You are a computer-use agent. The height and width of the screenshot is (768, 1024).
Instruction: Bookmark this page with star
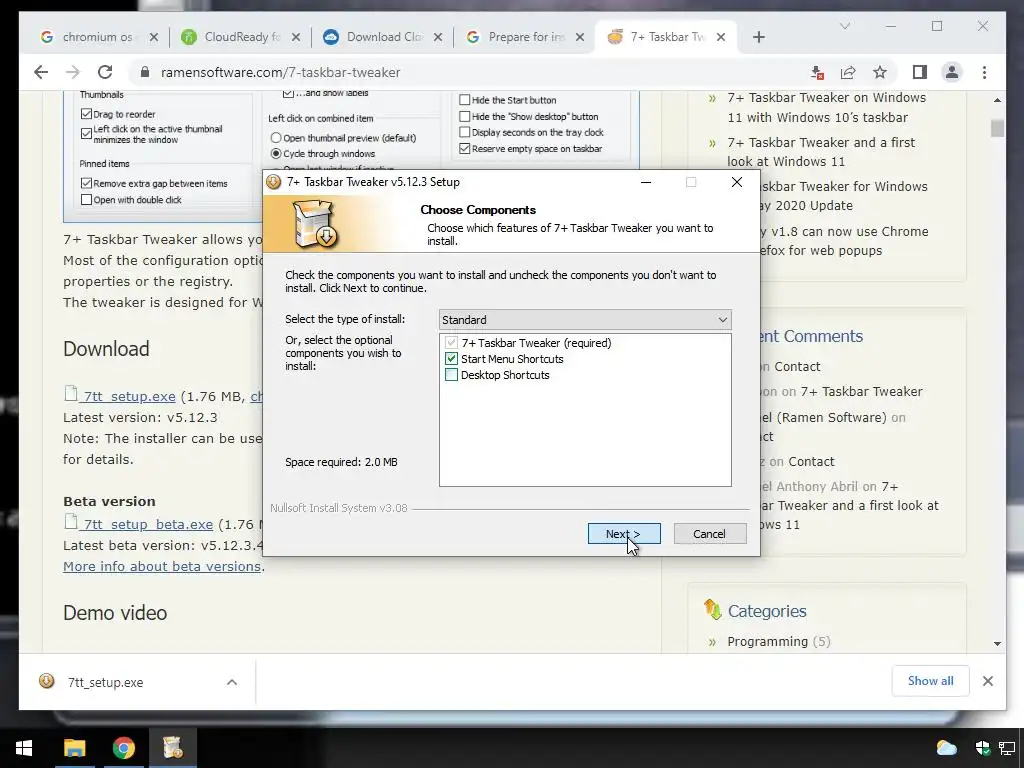(880, 72)
